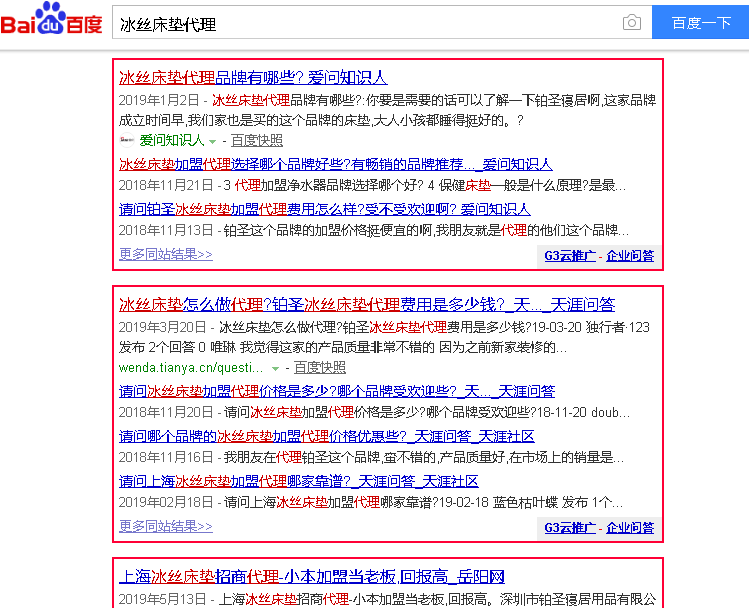Click snippet text dated 2018年11月21日
Screen dimensions: 749x608
pyautogui.click(x=372, y=186)
